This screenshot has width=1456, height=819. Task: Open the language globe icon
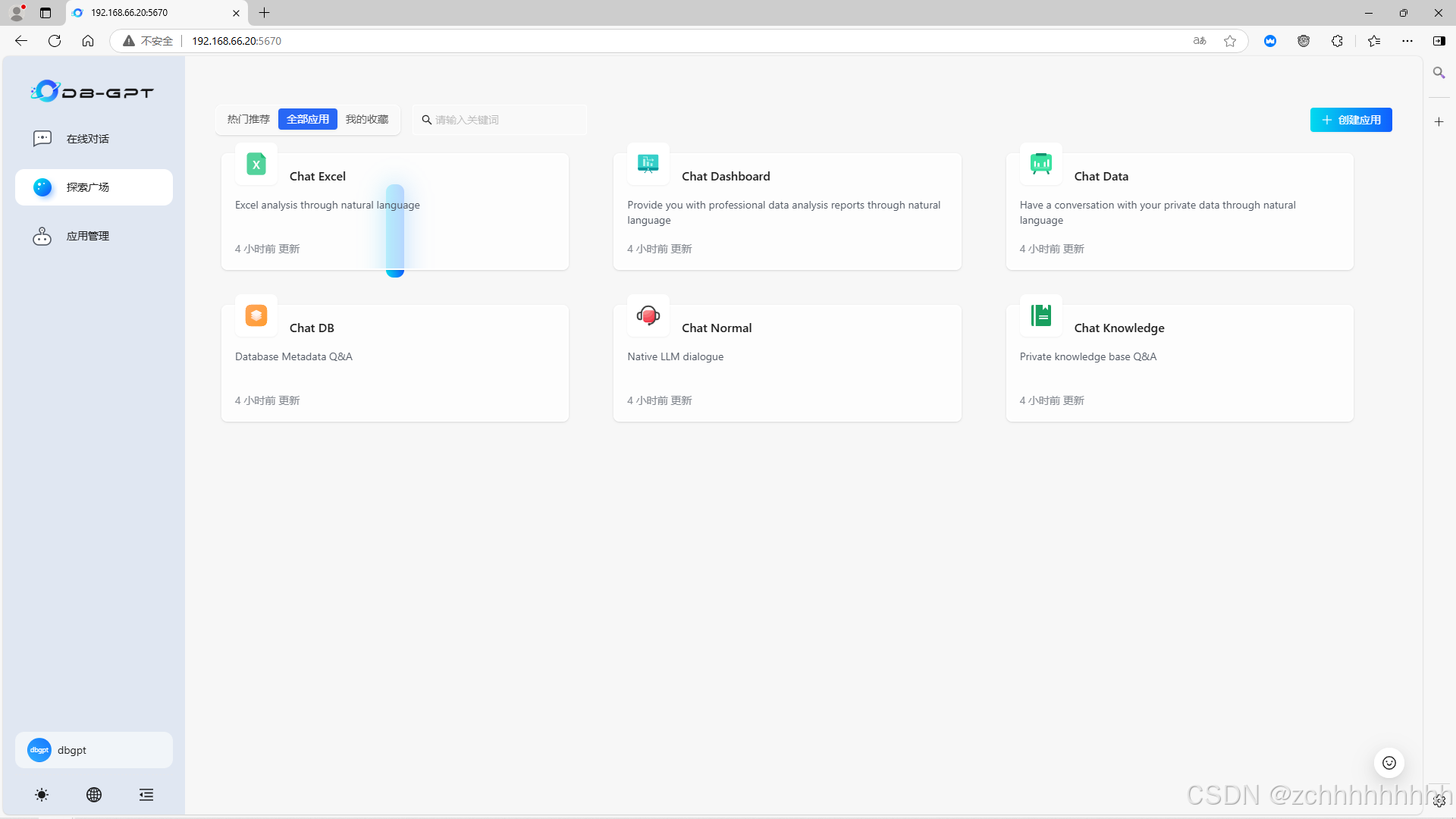94,795
